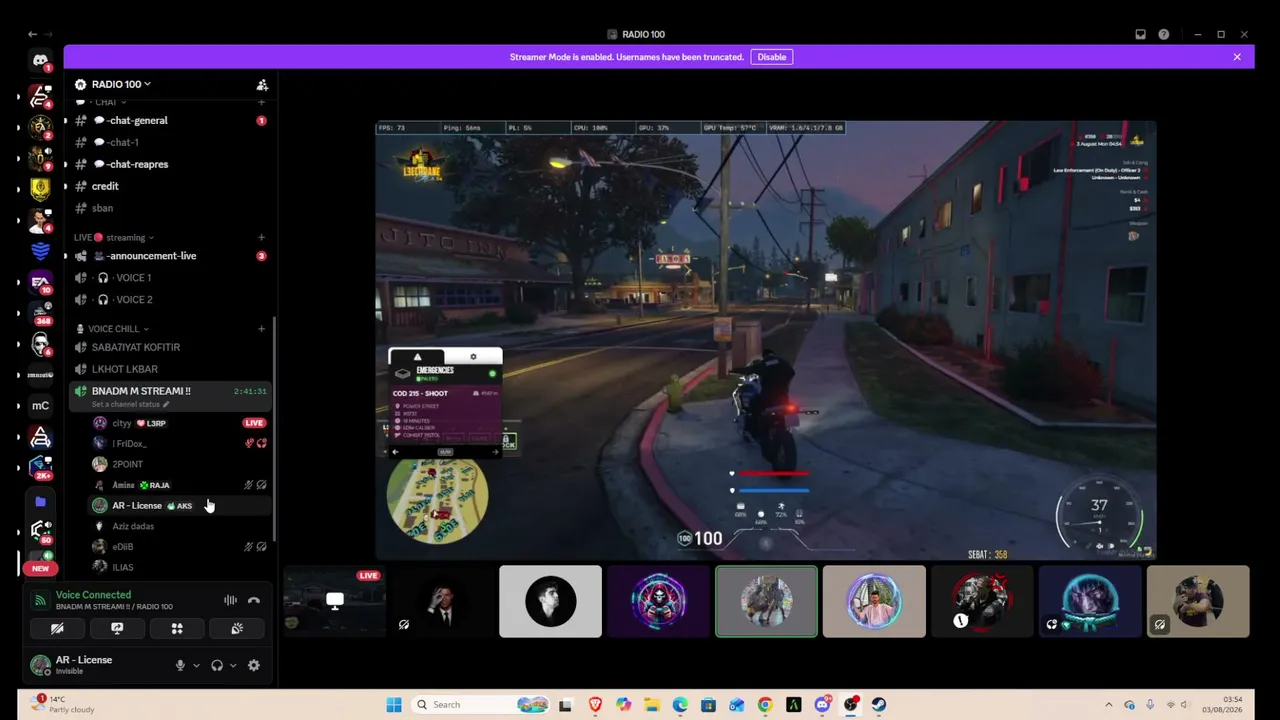Open the sban channel

(171, 208)
